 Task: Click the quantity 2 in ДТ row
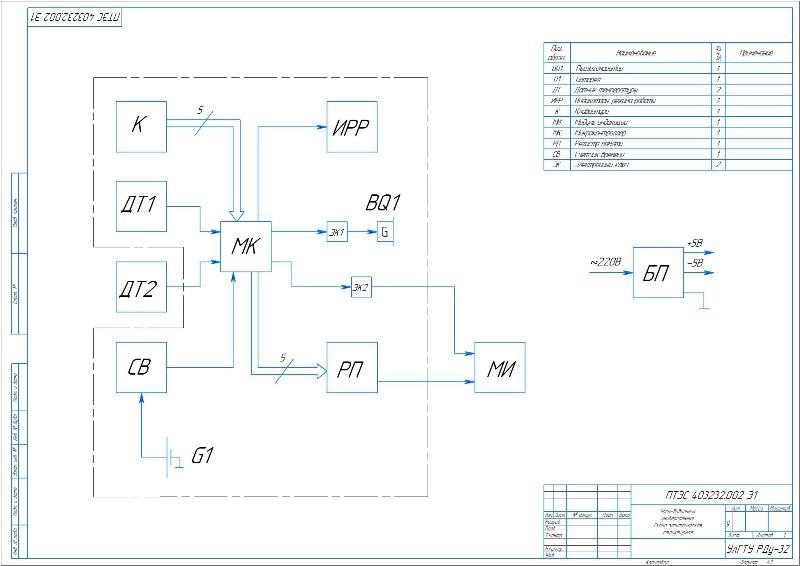click(x=718, y=90)
